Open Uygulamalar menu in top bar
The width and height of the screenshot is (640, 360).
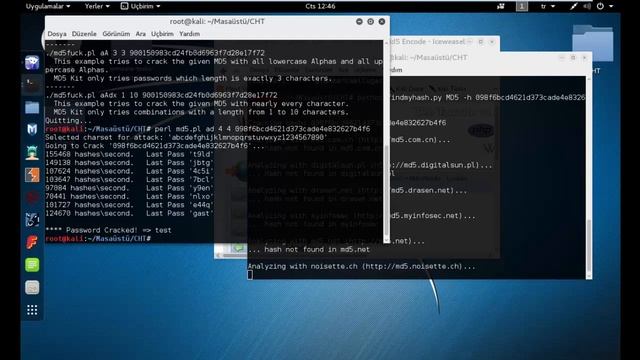(x=48, y=6)
